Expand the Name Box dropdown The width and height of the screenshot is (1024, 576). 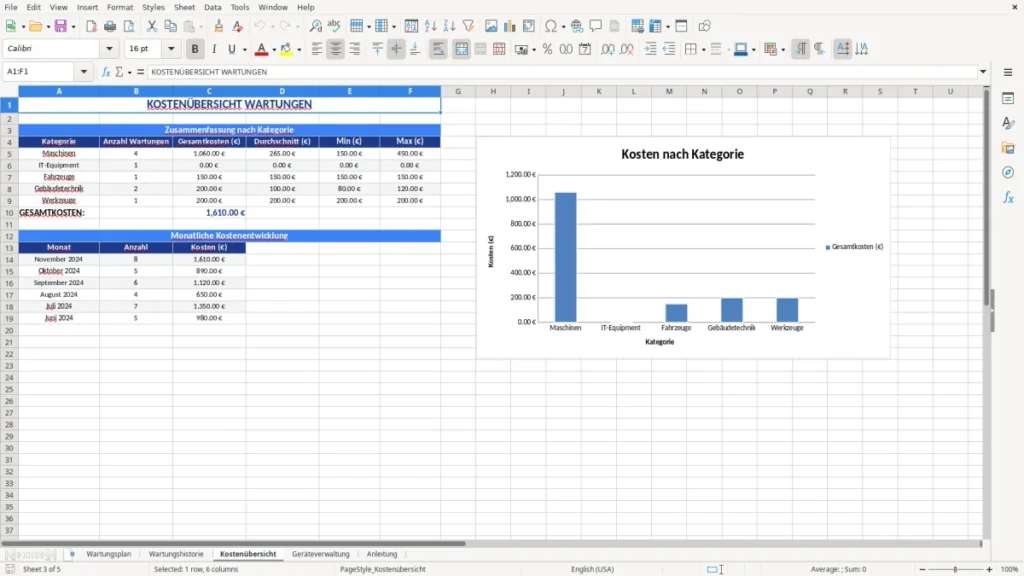coord(84,72)
